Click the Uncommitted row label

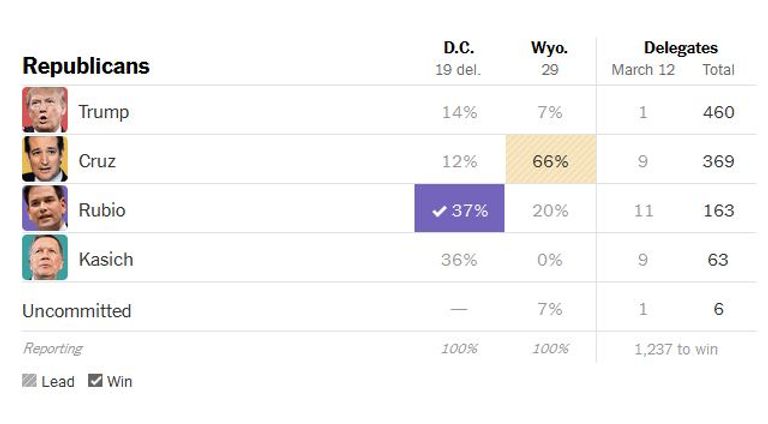pos(77,311)
